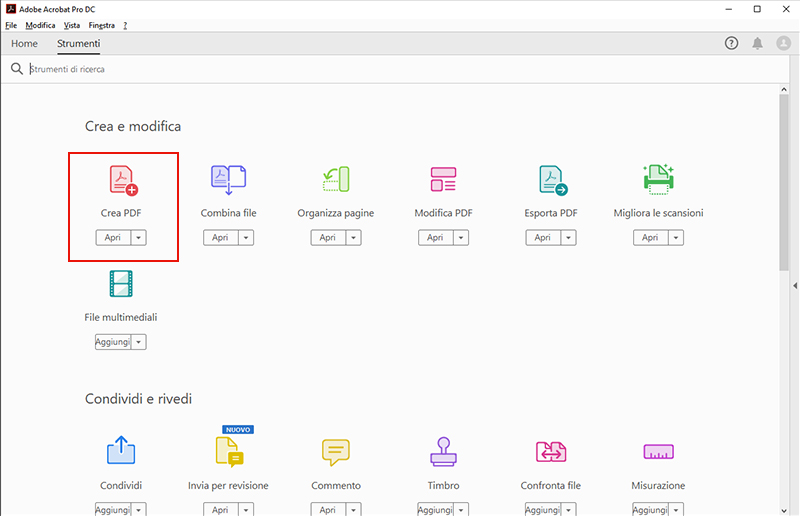This screenshot has width=800, height=516.
Task: Click Aggiungi button under File multimediali
Action: point(113,342)
